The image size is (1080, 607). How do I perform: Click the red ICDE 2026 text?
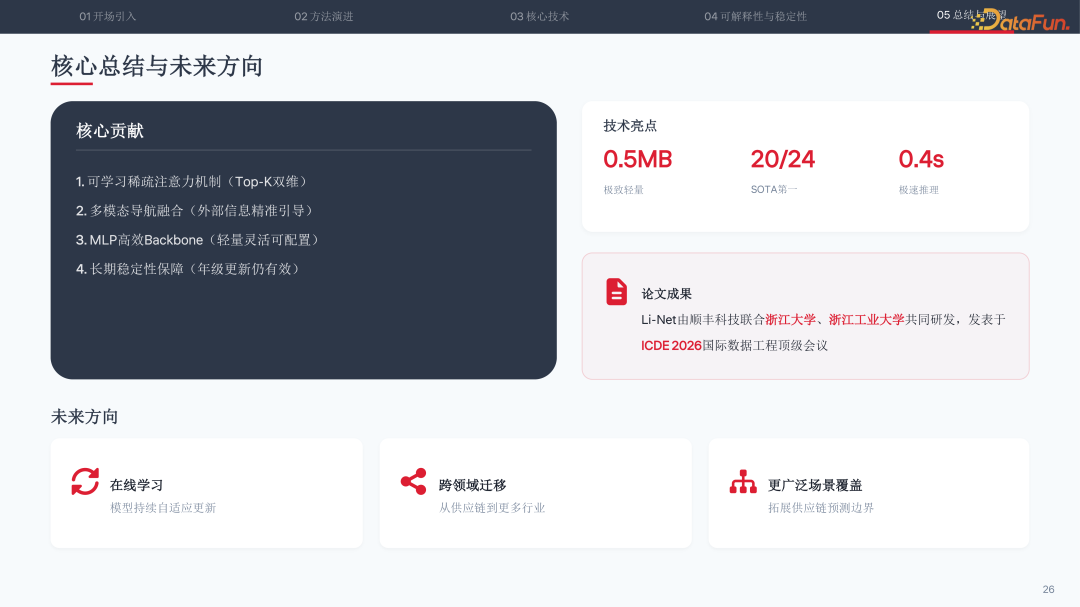click(672, 345)
